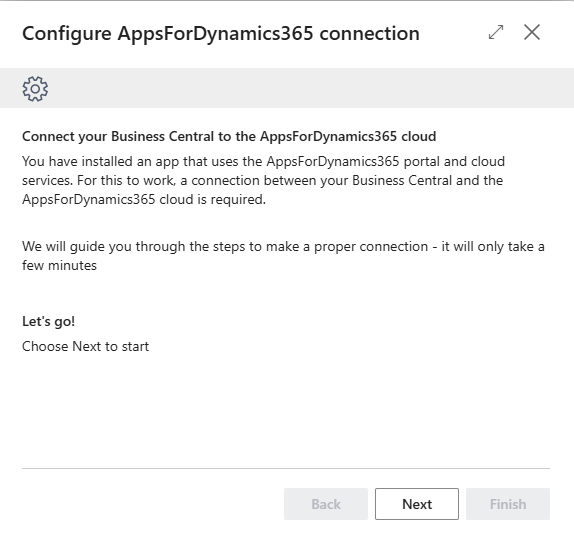Click the dialog title 'Configure AppsForDynamics365 connection'
Image resolution: width=574 pixels, height=538 pixels.
(221, 34)
